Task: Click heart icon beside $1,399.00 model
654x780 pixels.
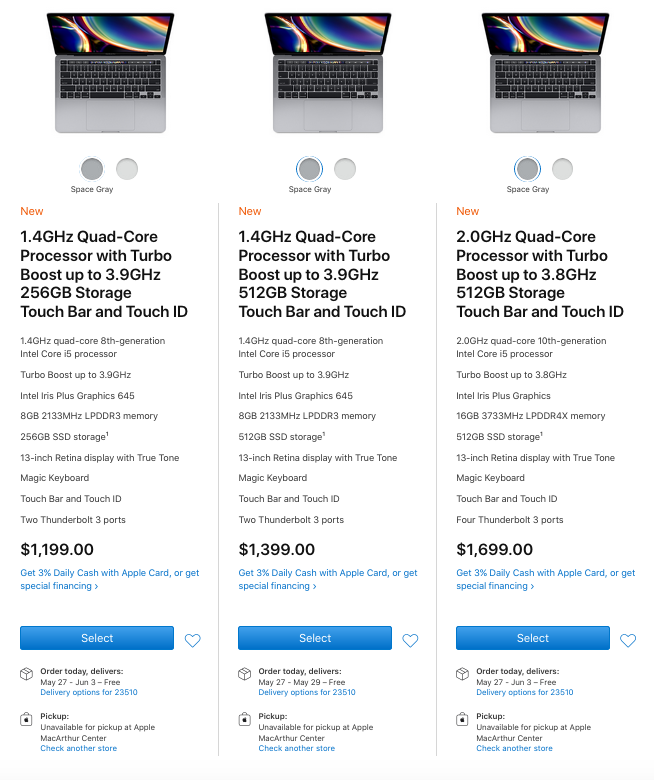Action: (410, 640)
